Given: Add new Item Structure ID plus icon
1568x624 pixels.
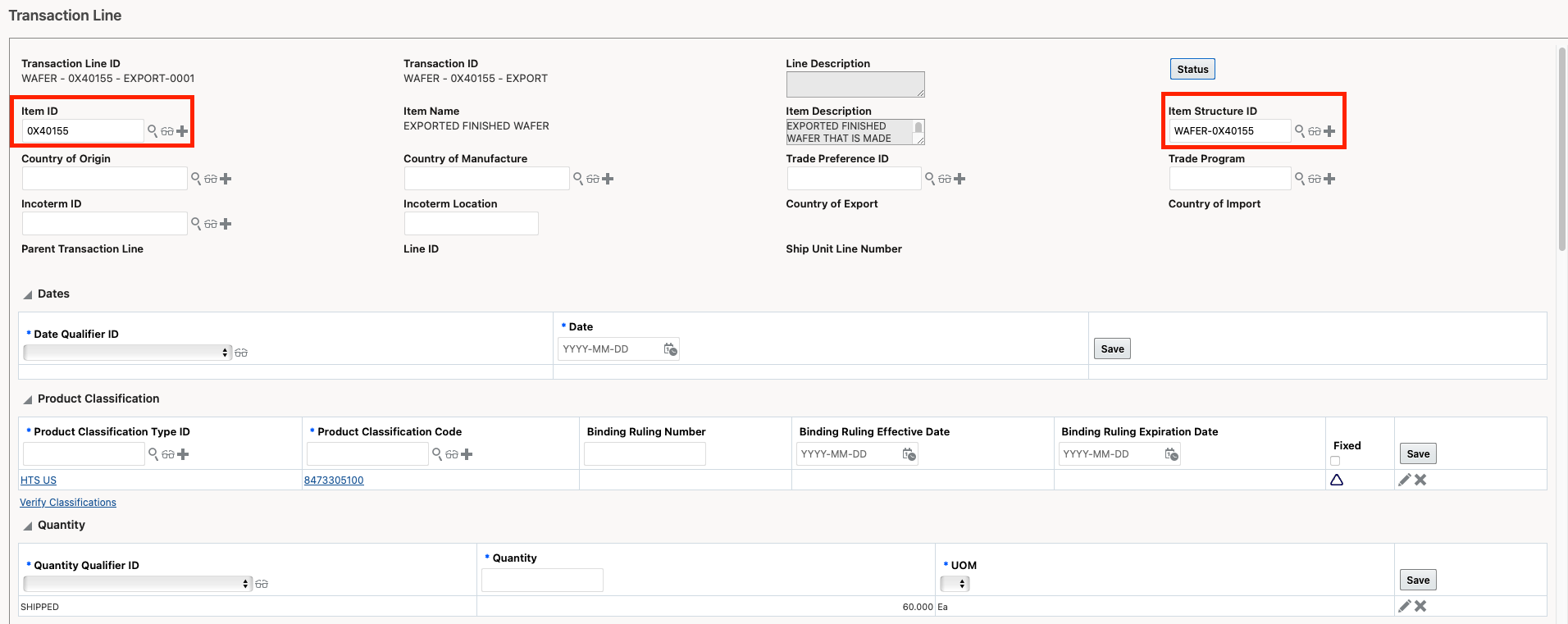Looking at the screenshot, I should pyautogui.click(x=1329, y=131).
